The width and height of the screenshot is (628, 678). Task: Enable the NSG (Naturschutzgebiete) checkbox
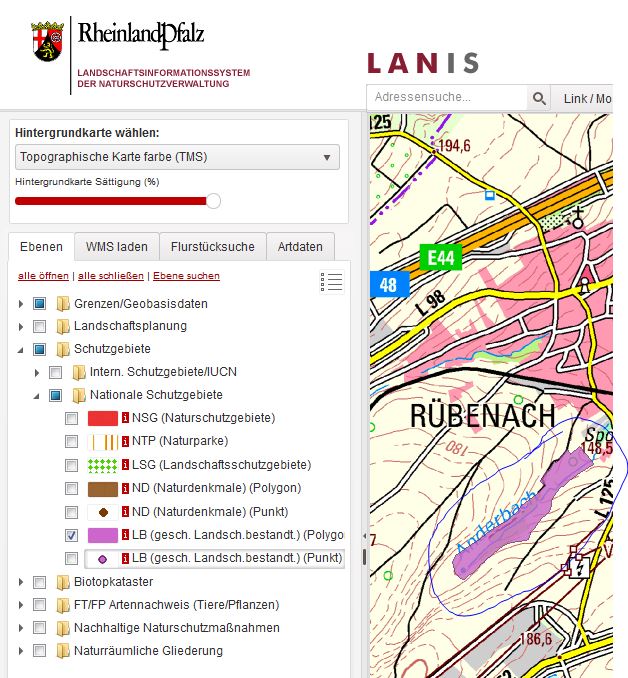point(71,418)
